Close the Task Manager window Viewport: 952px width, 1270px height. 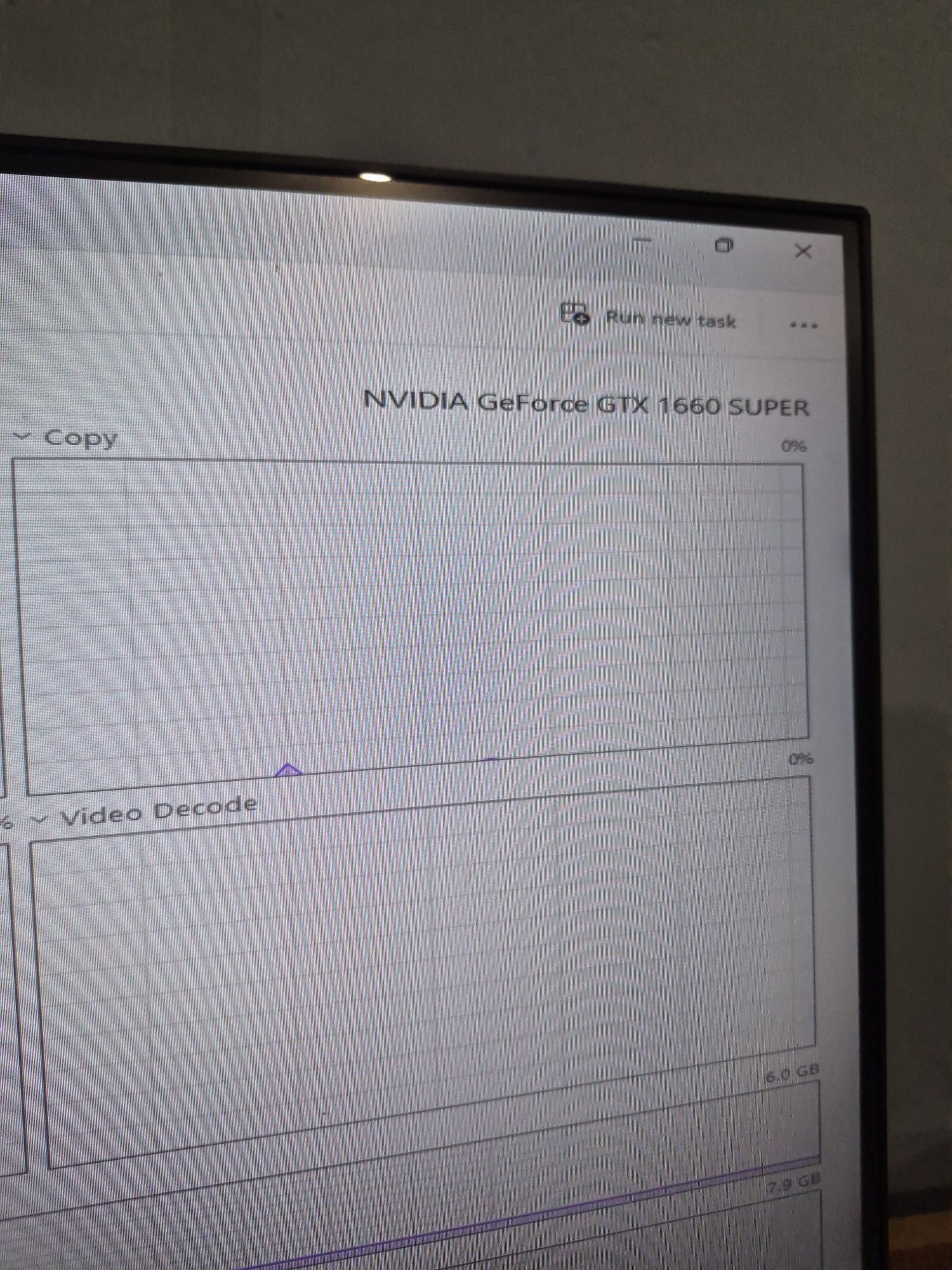click(803, 251)
